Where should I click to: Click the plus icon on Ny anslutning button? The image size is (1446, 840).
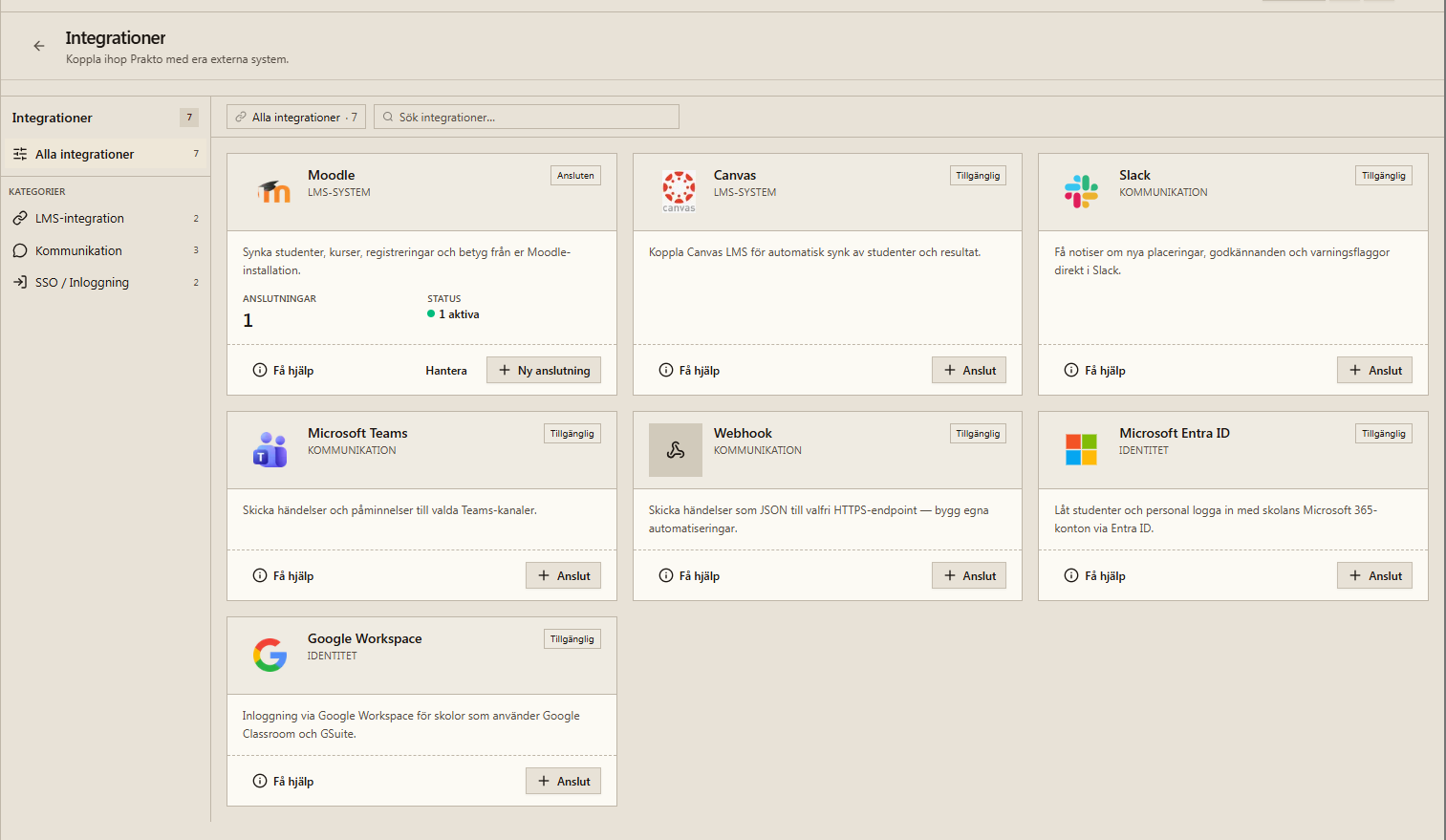(505, 370)
